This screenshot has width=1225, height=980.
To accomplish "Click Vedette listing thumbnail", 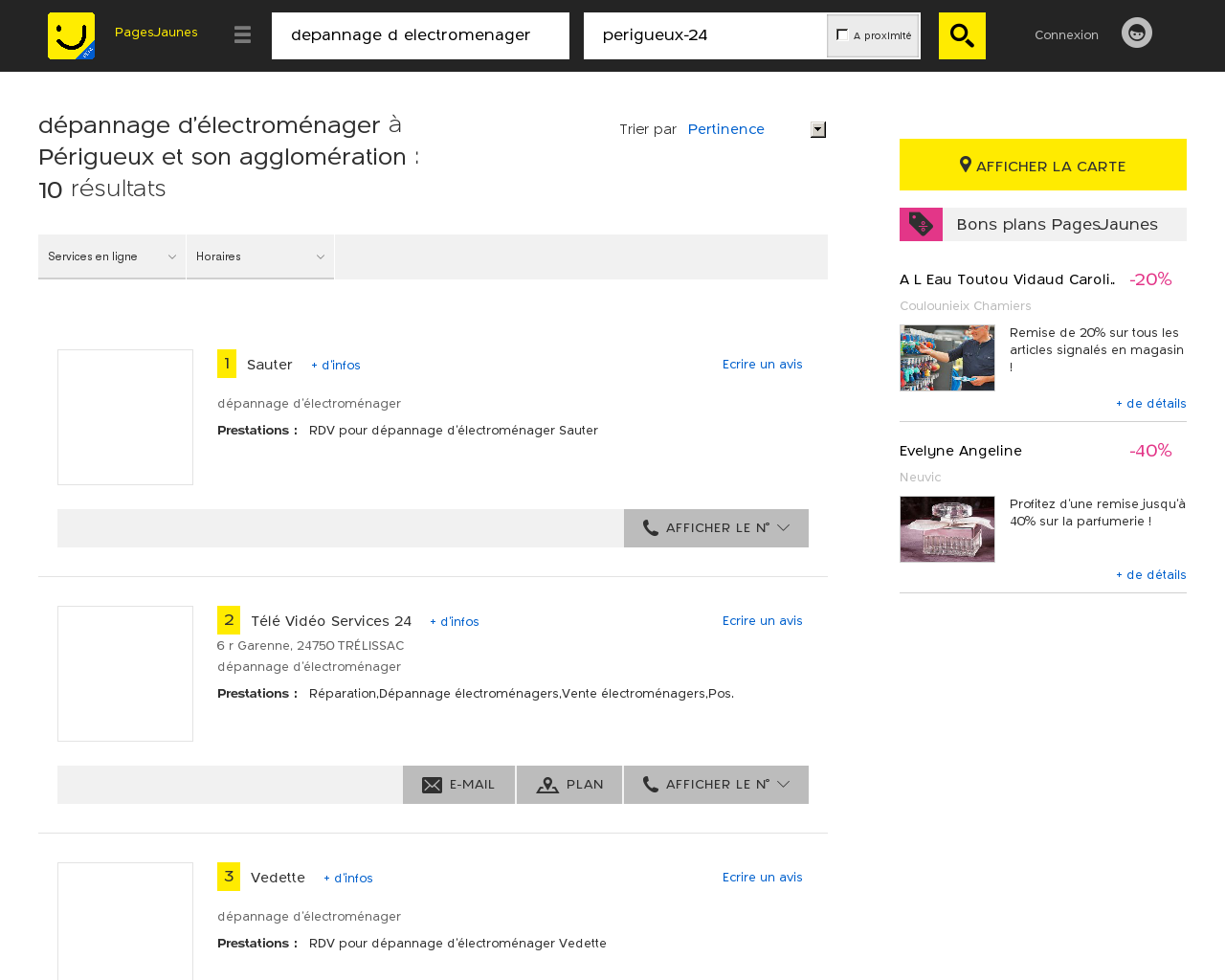I will click(x=125, y=921).
